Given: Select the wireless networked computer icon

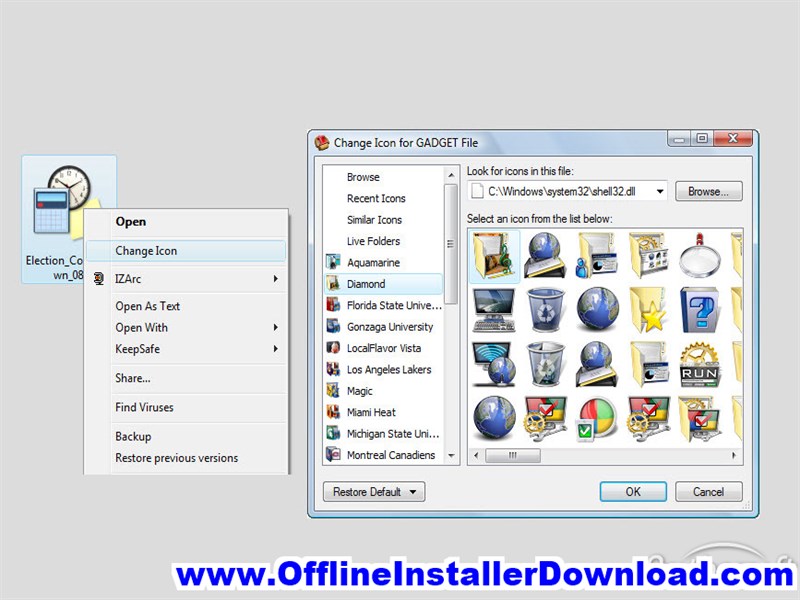Looking at the screenshot, I should click(496, 363).
